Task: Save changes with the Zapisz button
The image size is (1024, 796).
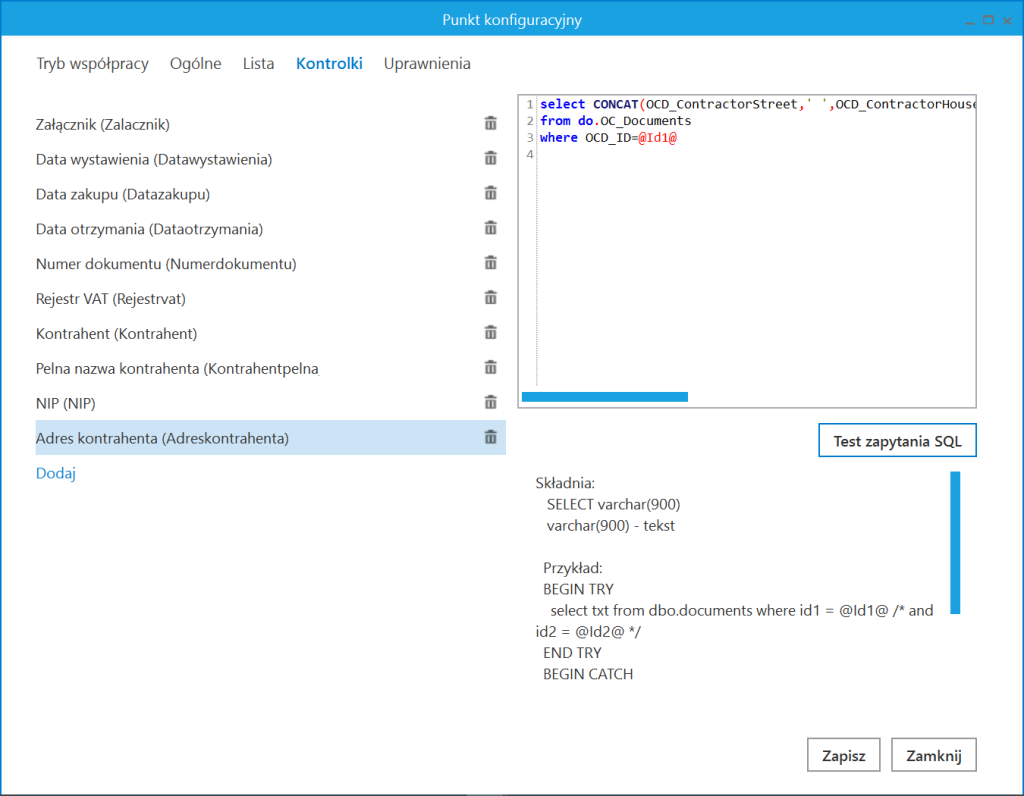Action: pos(843,754)
